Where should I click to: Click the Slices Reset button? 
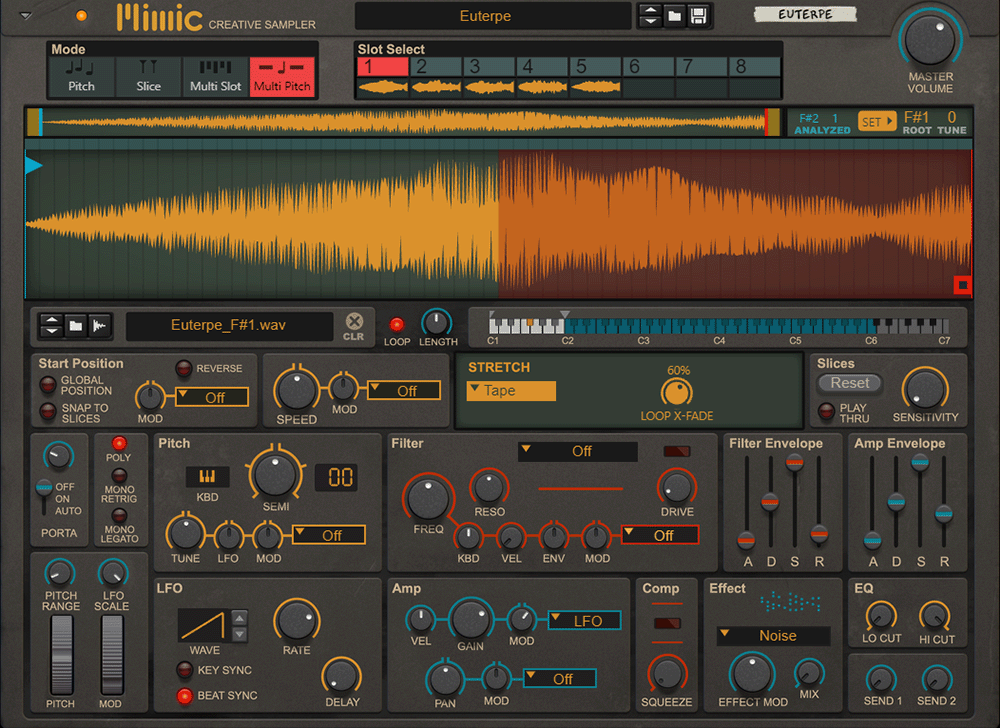849,383
